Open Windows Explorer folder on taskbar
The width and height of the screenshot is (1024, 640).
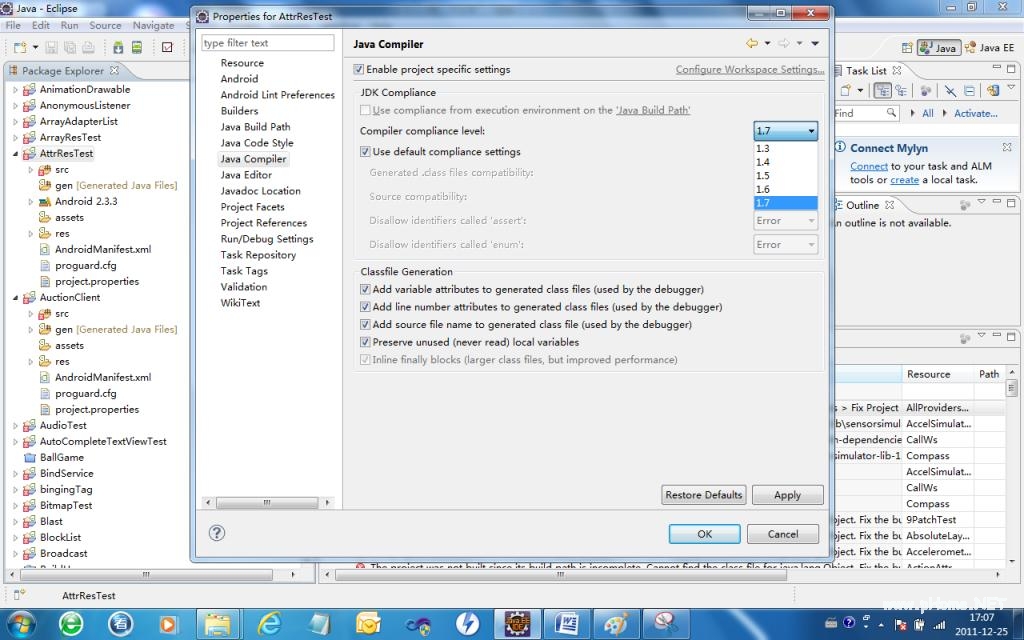pyautogui.click(x=217, y=624)
